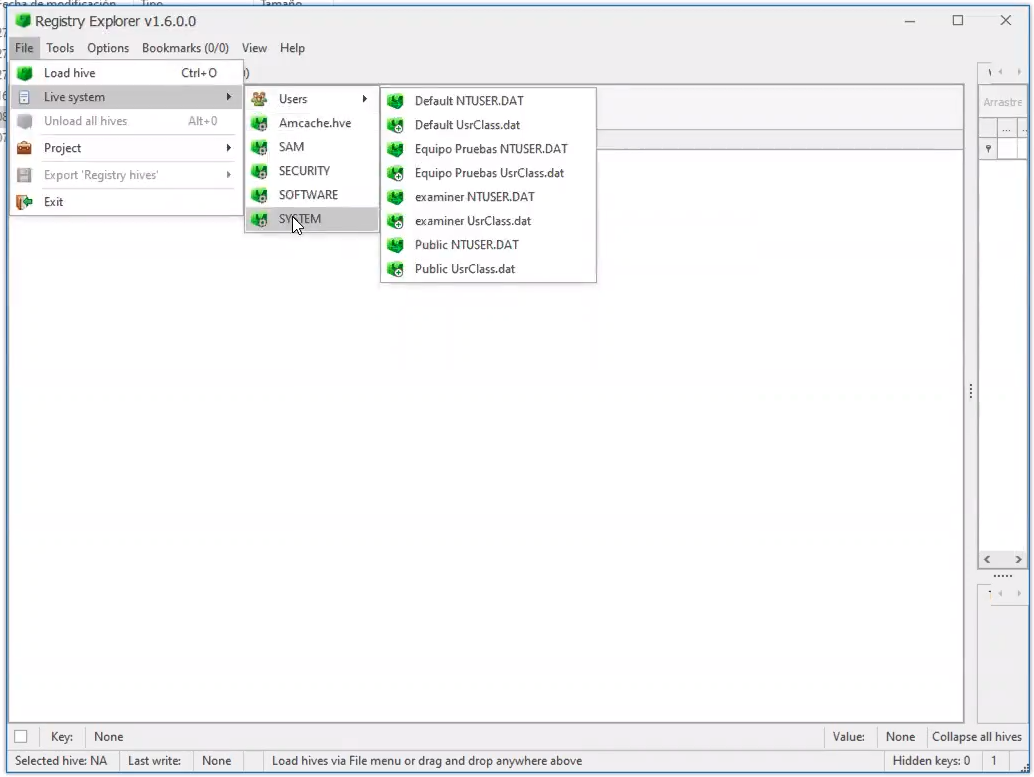Viewport: 1034px width, 777px height.
Task: Click the Collapse all hives button
Action: pyautogui.click(x=976, y=736)
